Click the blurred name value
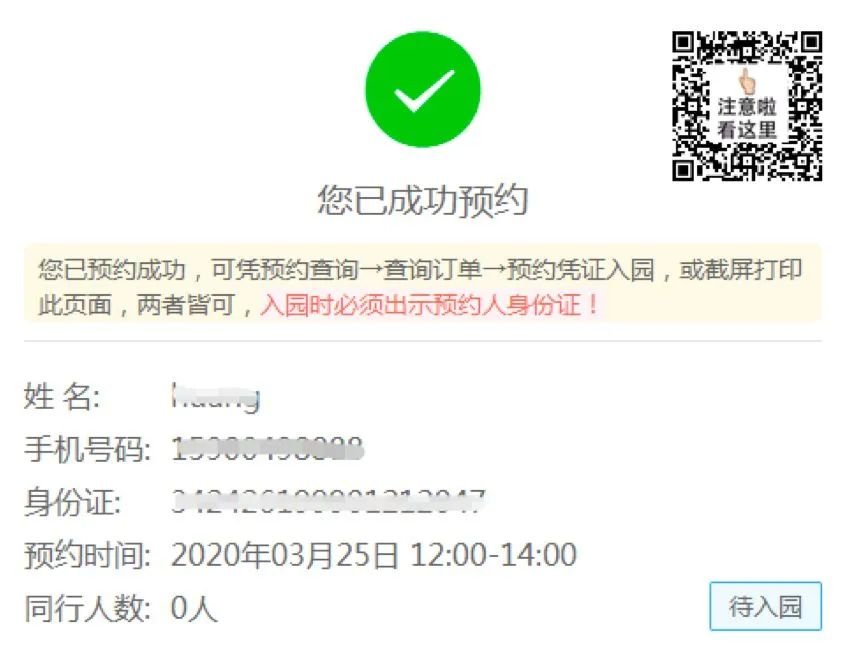 (216, 397)
